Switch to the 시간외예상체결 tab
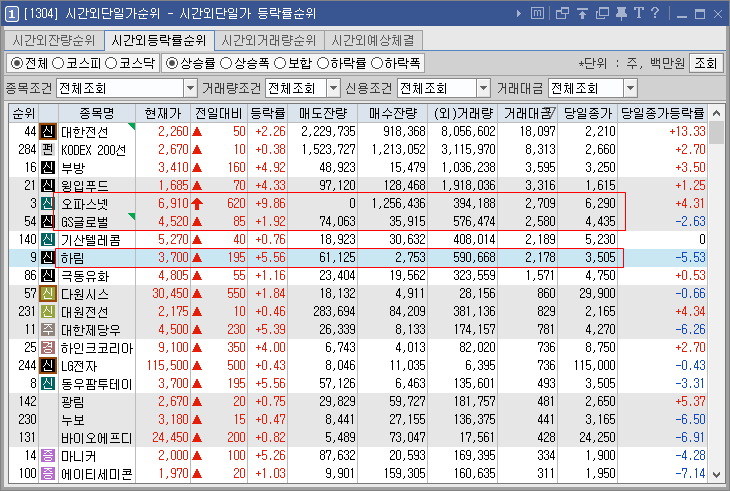This screenshot has height=491, width=730. [373, 40]
